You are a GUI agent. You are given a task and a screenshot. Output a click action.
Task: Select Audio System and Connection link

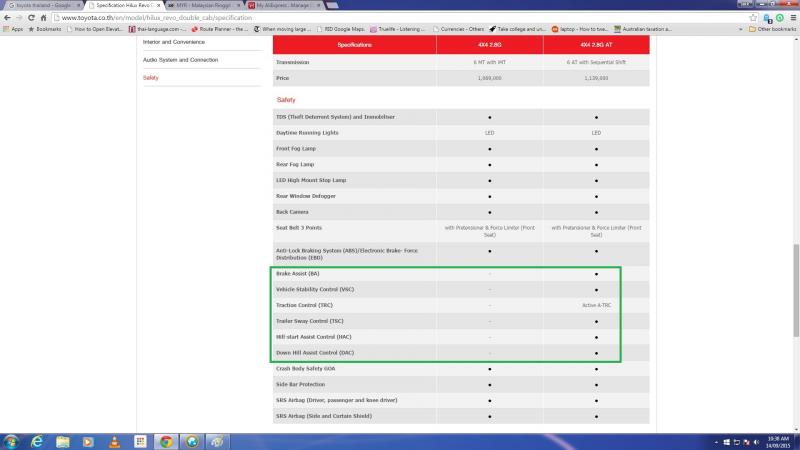point(180,60)
